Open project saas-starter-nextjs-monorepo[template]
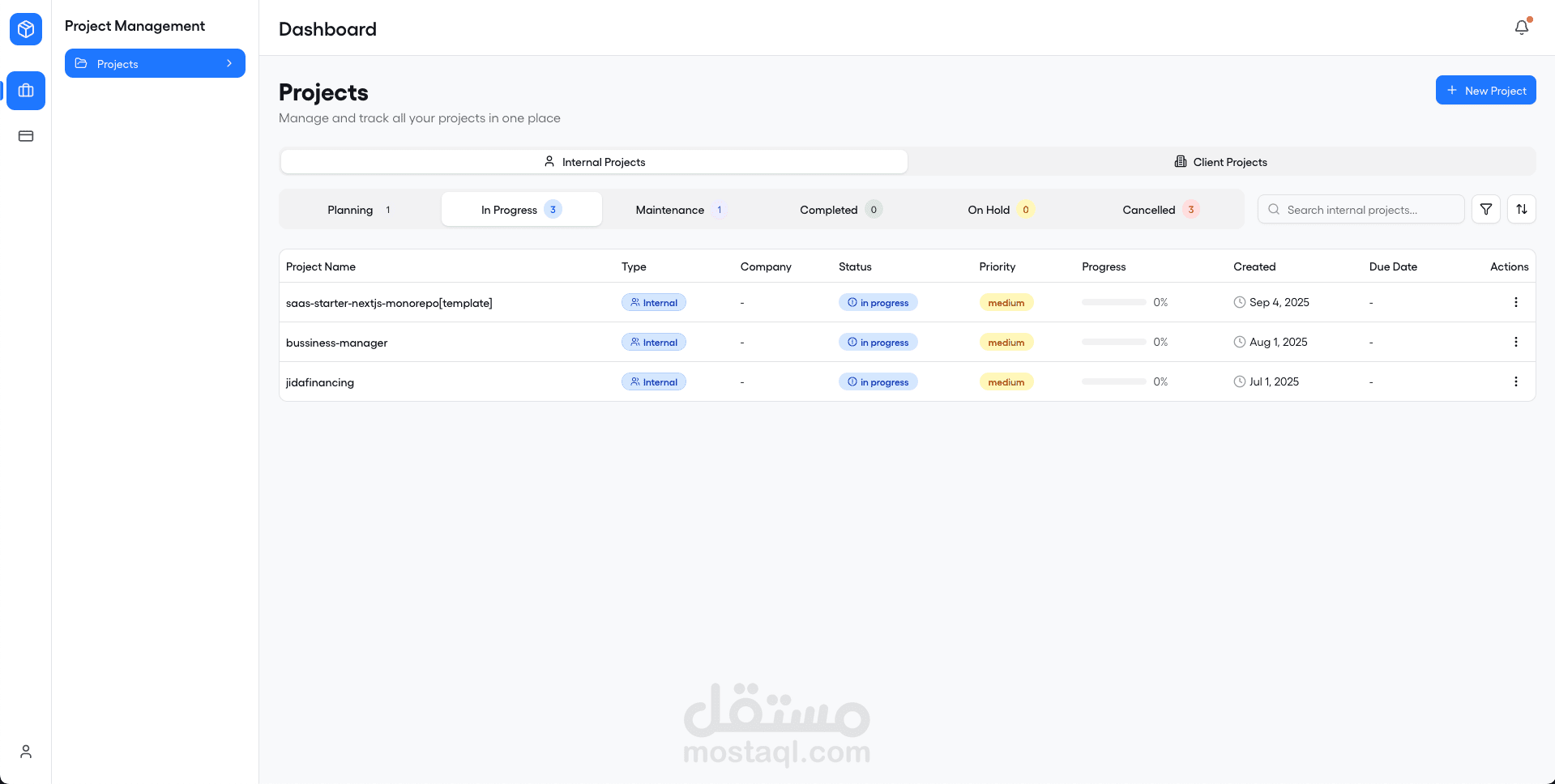 tap(389, 303)
